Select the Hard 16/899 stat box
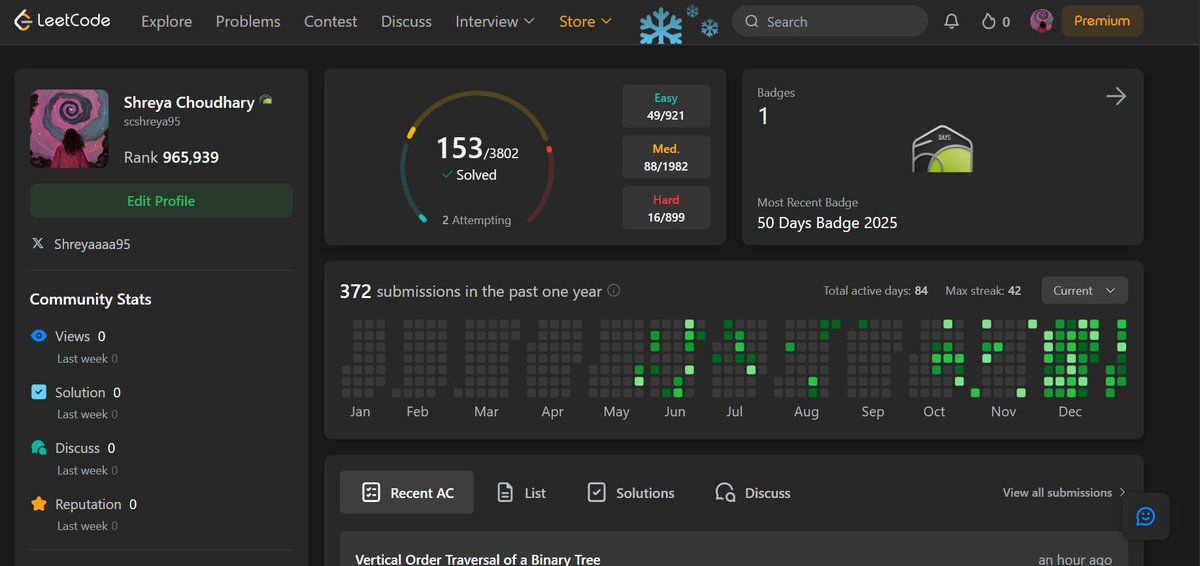The width and height of the screenshot is (1200, 566). pos(666,208)
